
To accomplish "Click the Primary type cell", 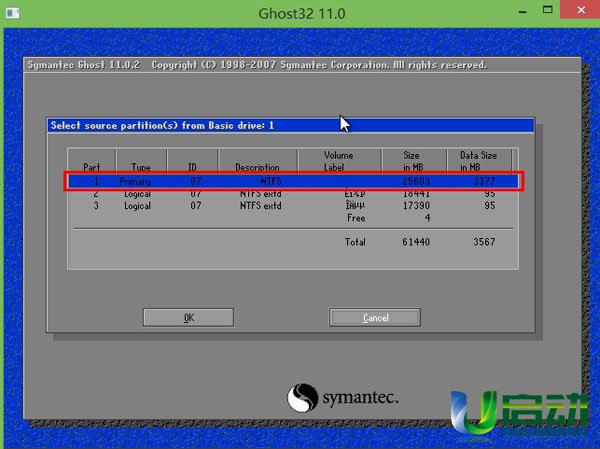I will coord(135,181).
